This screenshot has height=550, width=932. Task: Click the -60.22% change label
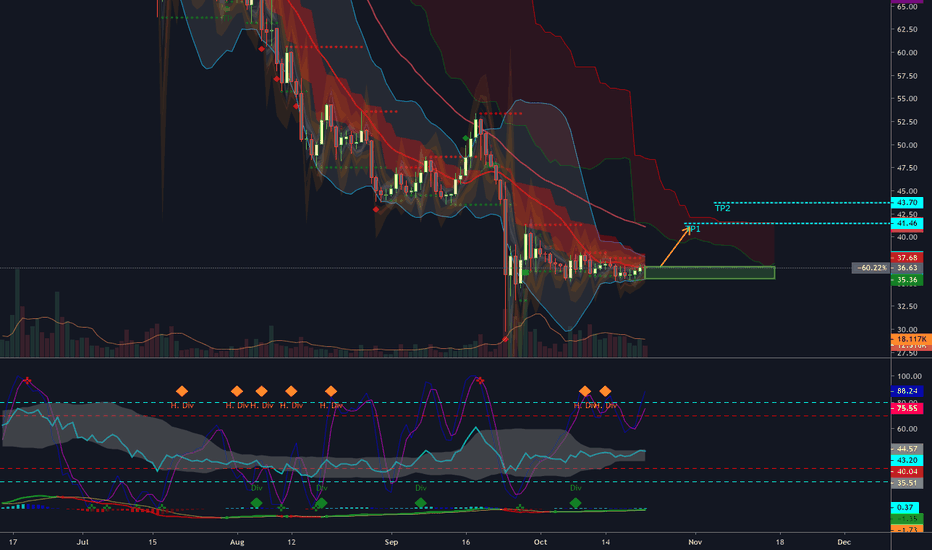(x=871, y=268)
